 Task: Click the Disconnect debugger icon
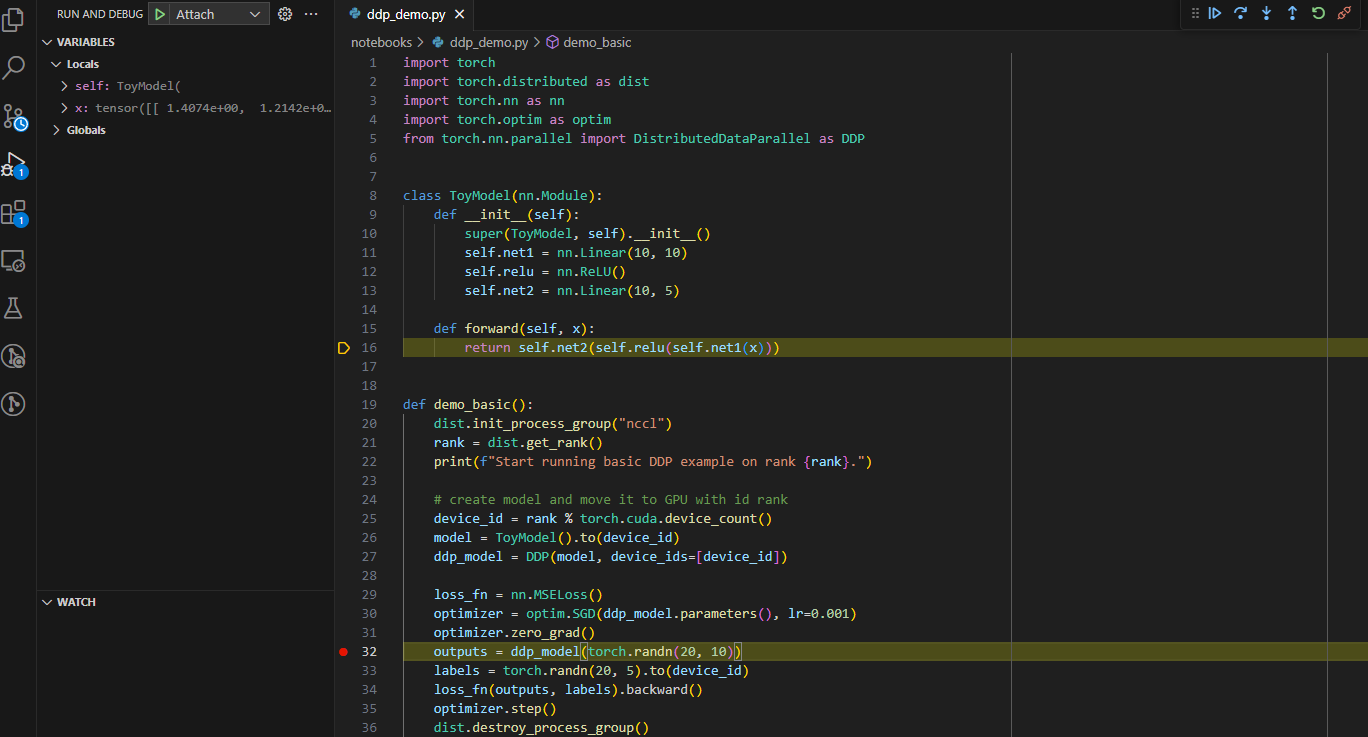(x=1344, y=13)
